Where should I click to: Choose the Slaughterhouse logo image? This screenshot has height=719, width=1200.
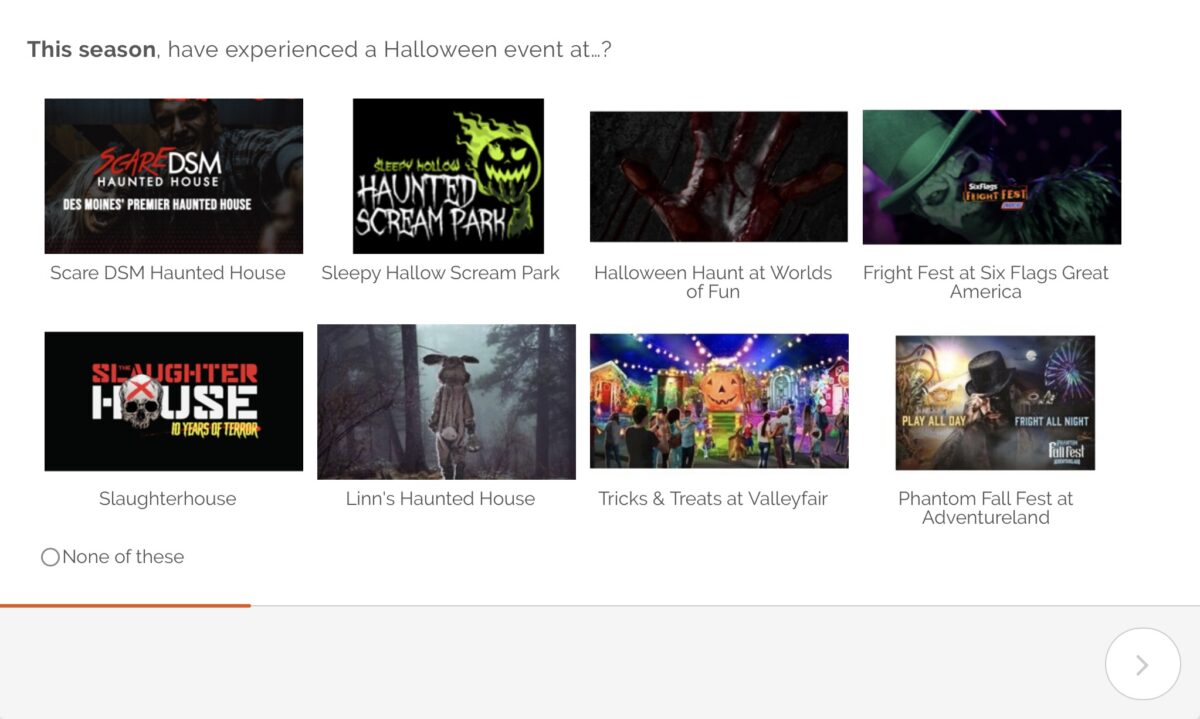[x=174, y=401]
